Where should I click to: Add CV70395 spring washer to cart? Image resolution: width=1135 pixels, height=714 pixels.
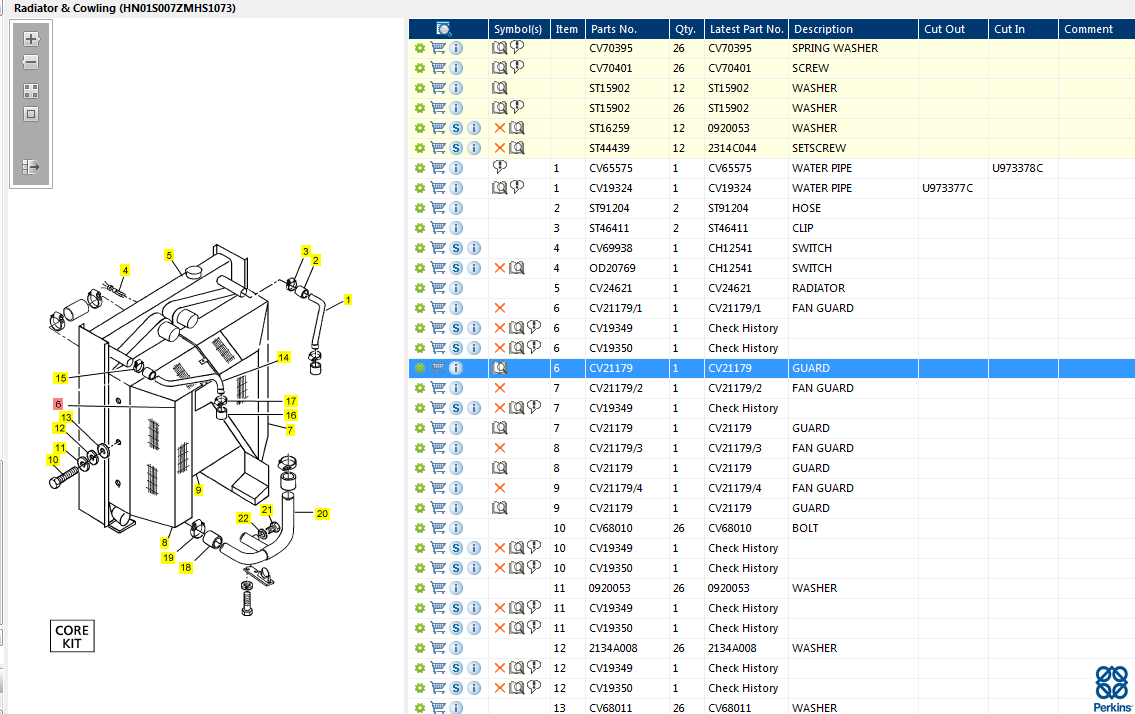438,48
